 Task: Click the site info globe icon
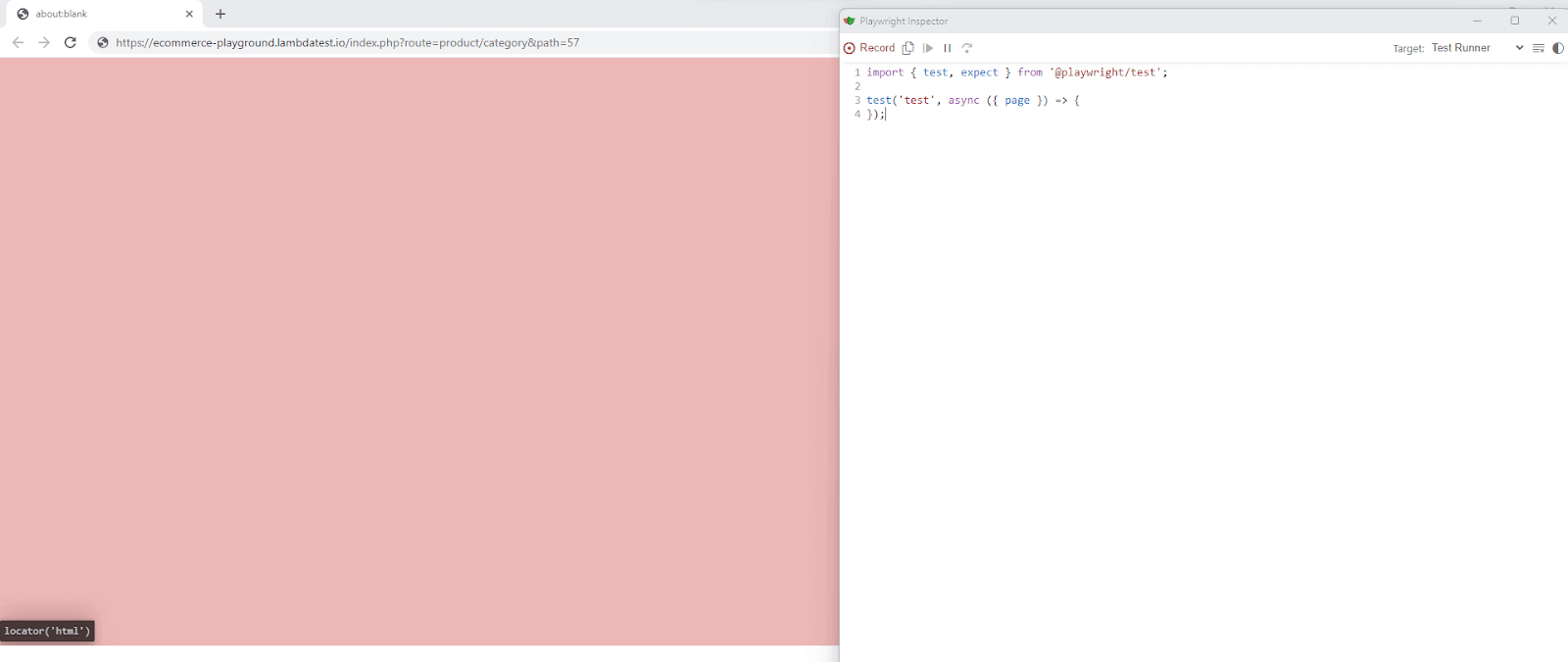(102, 42)
